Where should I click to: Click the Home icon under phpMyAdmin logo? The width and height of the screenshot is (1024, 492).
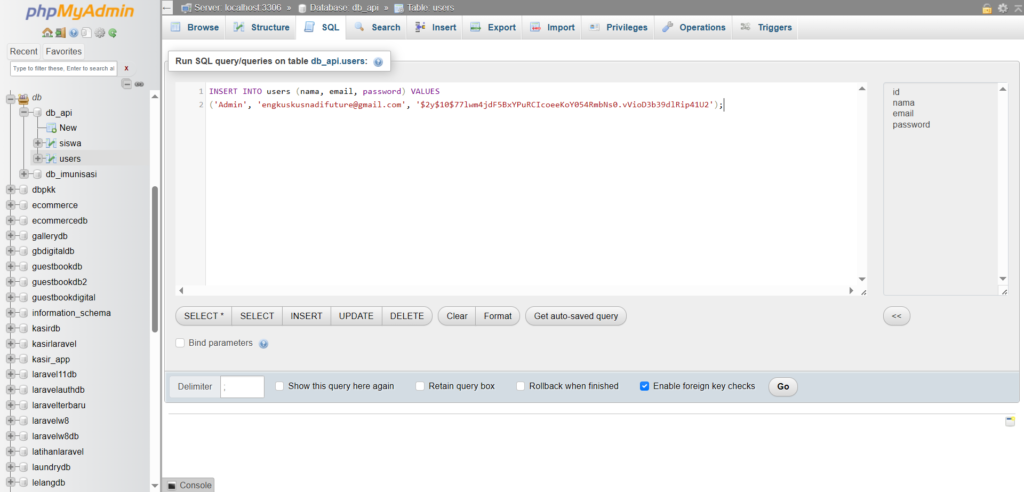coord(47,33)
